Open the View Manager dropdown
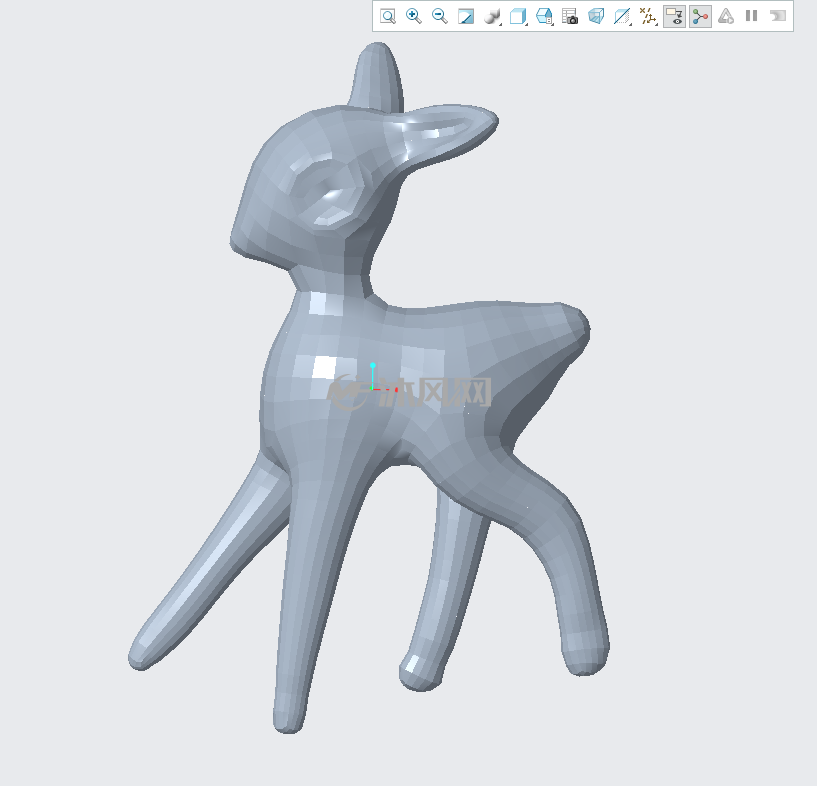This screenshot has height=786, width=817. (x=544, y=16)
